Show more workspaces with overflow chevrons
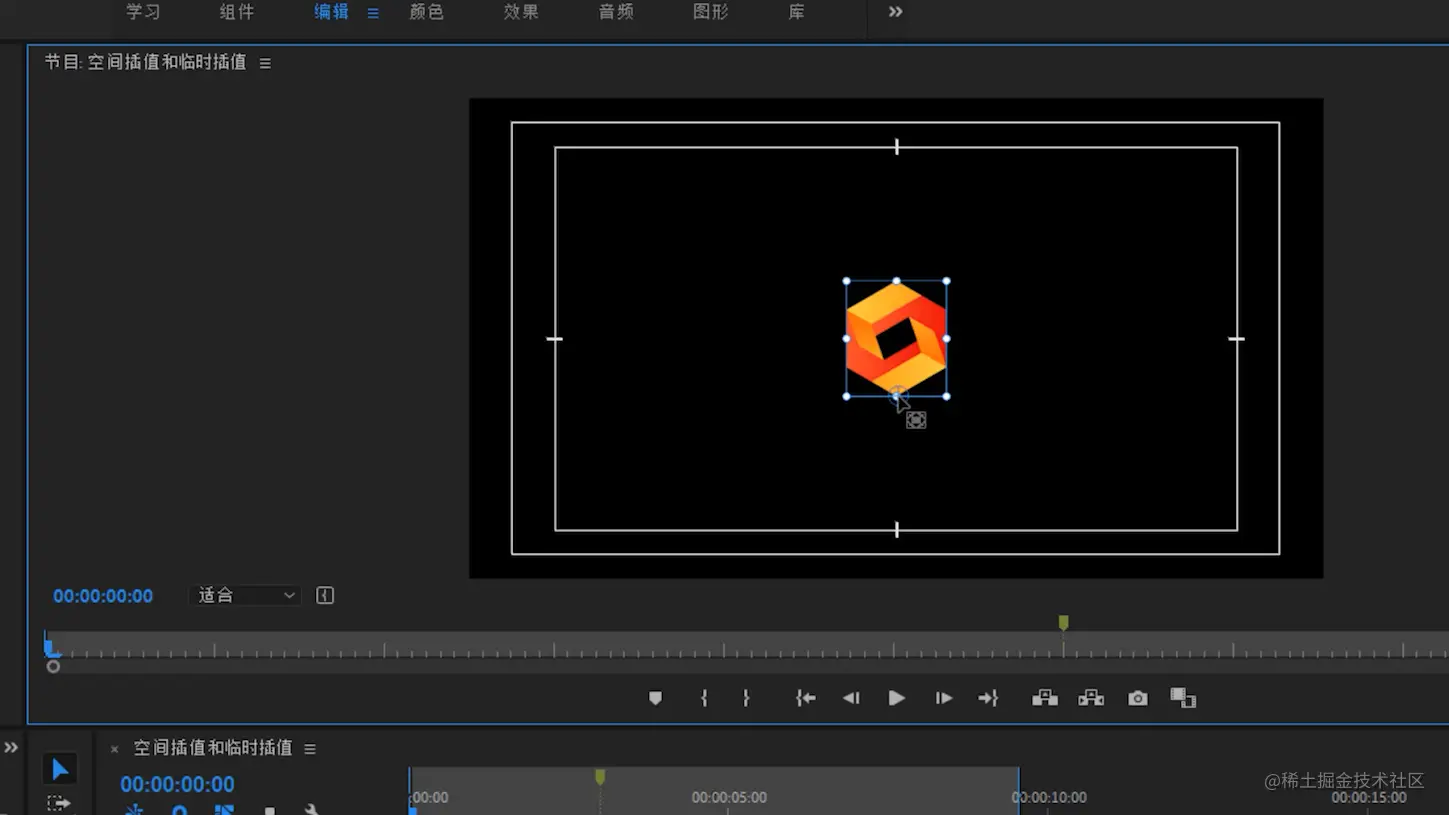Screen dimensions: 1449x815 pyautogui.click(x=895, y=12)
